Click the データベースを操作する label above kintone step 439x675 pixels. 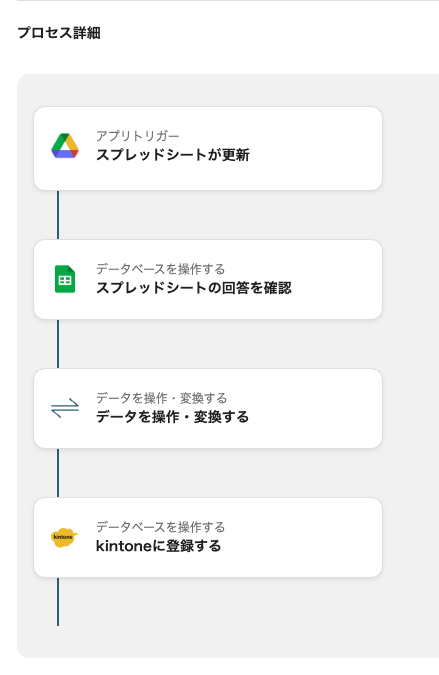[160, 527]
